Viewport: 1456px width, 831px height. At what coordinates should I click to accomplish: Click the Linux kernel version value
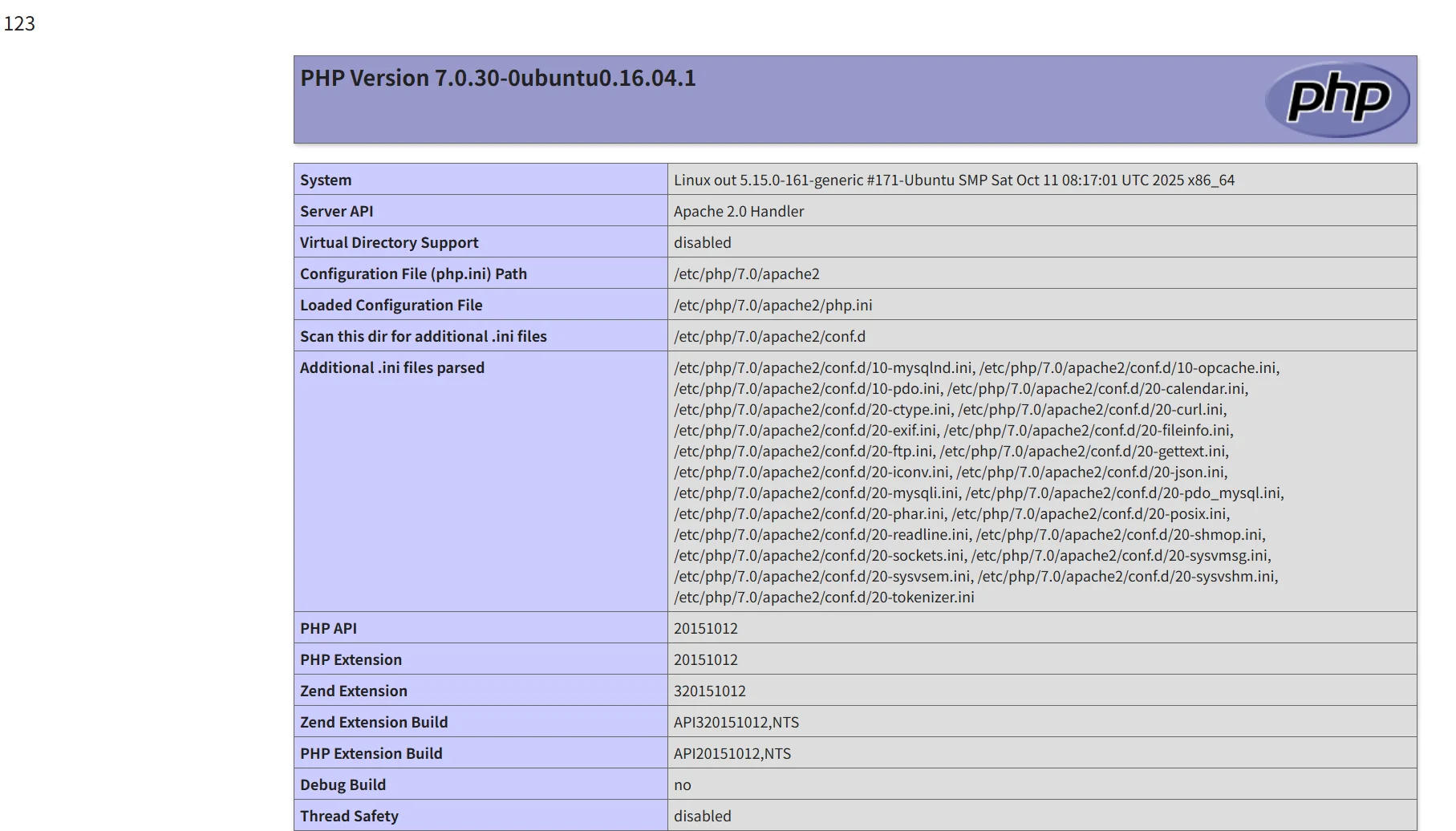coord(953,180)
